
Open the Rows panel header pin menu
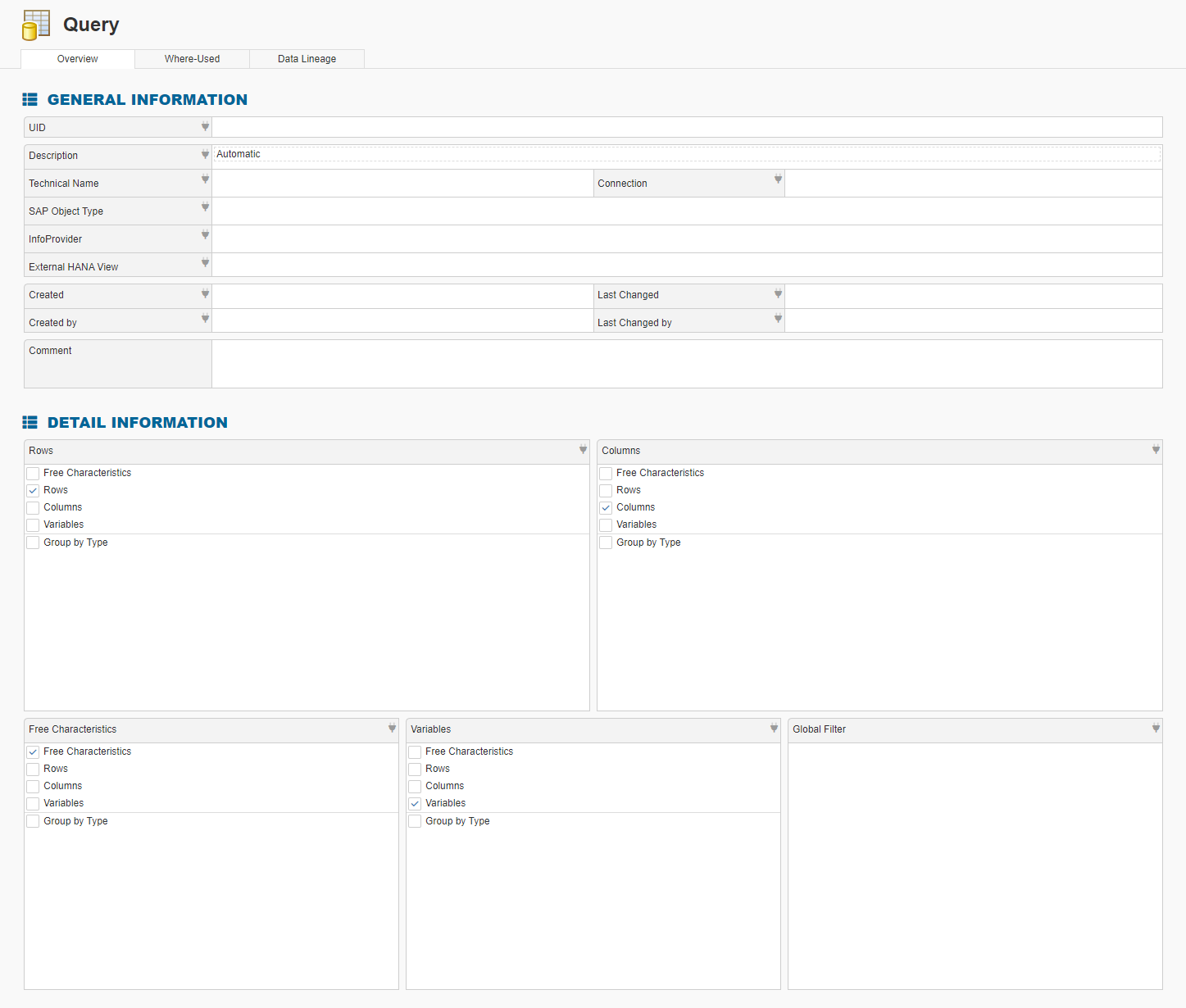pyautogui.click(x=583, y=450)
